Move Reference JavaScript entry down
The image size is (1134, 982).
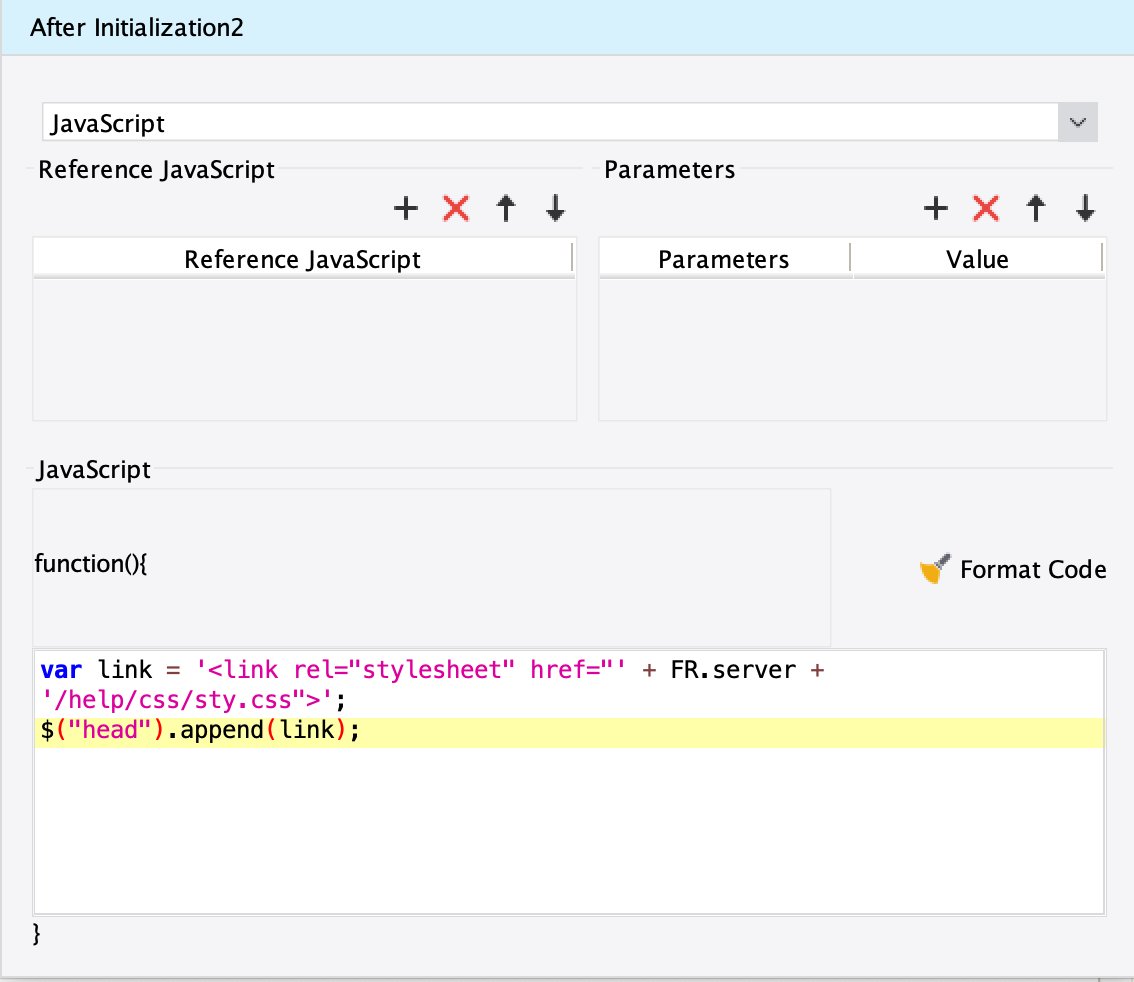555,208
